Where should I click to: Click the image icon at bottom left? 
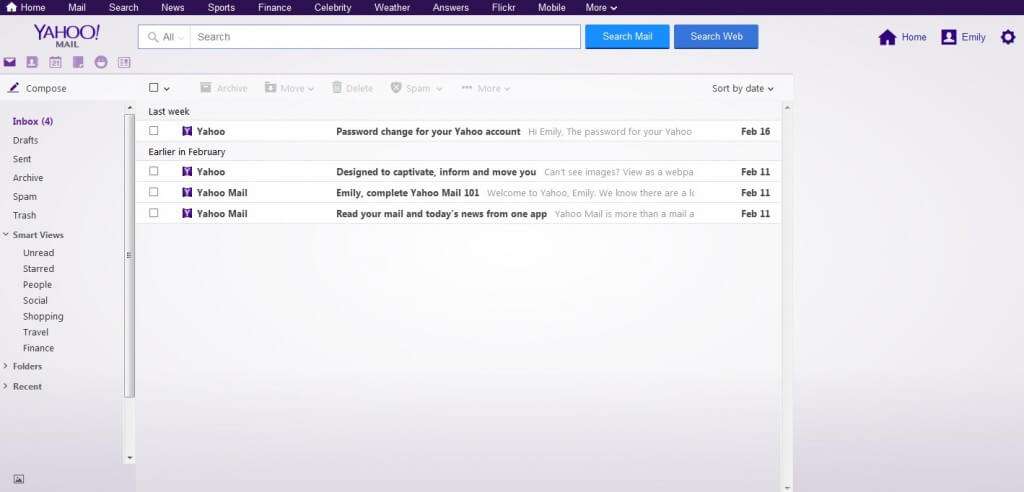pos(18,479)
